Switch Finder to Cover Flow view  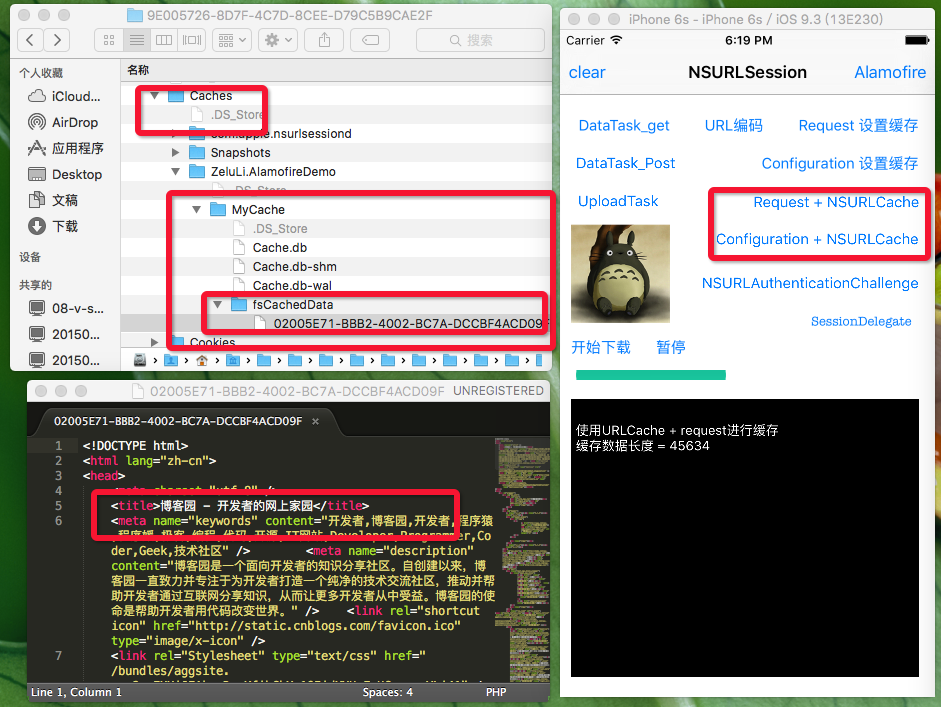click(190, 40)
